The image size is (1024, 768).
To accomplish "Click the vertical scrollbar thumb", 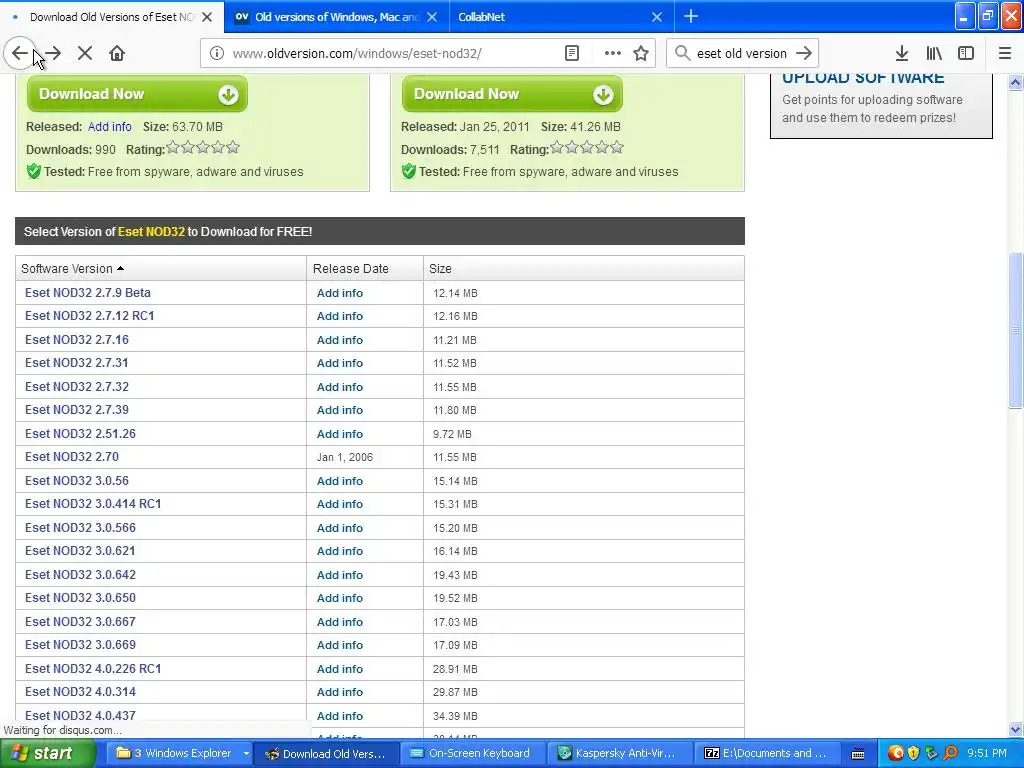I will (1015, 330).
